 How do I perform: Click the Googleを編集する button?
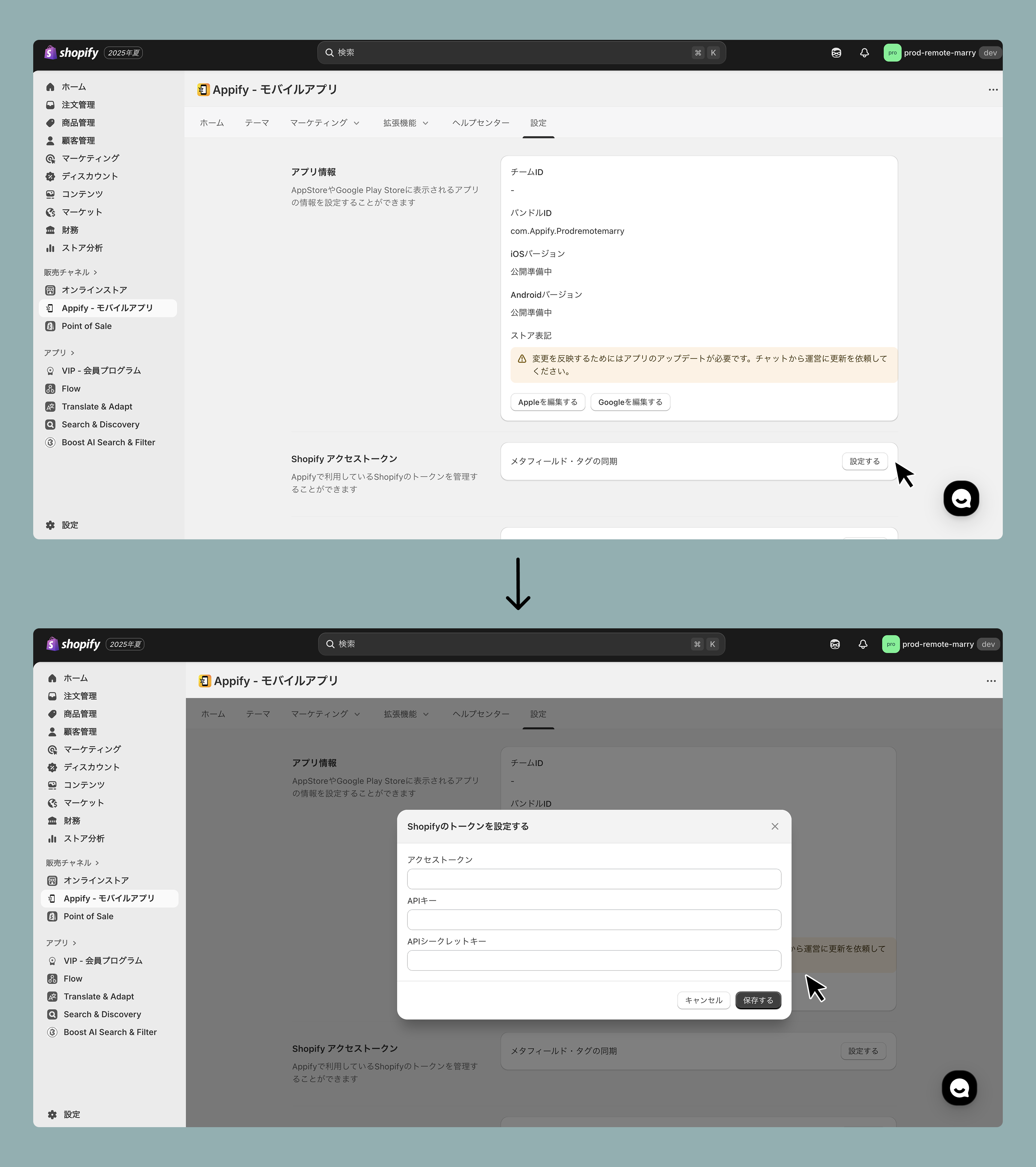pyautogui.click(x=630, y=402)
